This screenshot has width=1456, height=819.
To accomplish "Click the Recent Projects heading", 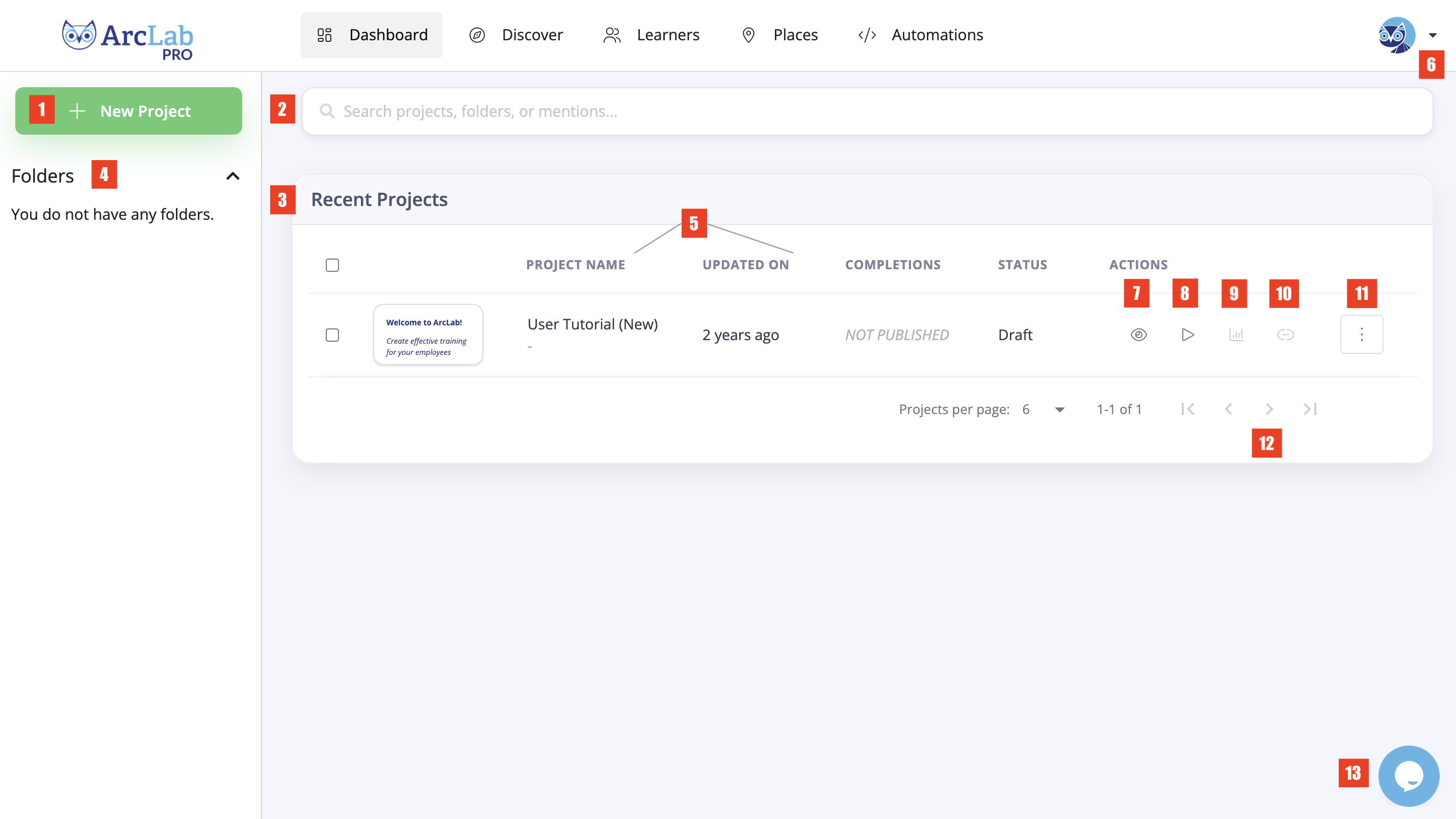I will tap(379, 199).
